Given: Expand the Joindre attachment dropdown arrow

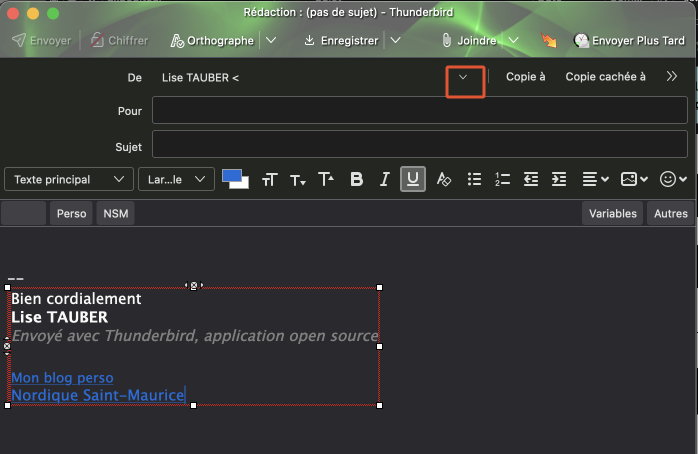Looking at the screenshot, I should tap(514, 41).
